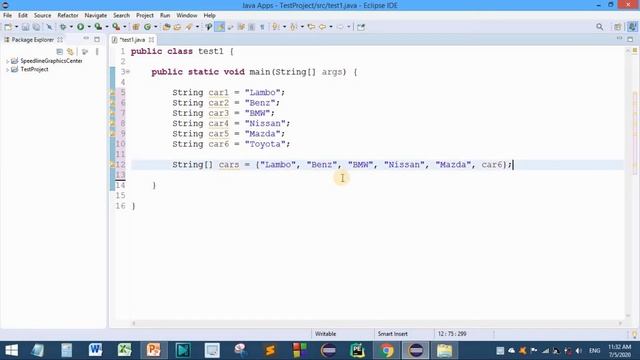Click the Debug bug icon
The height and width of the screenshot is (360, 640).
tap(63, 27)
